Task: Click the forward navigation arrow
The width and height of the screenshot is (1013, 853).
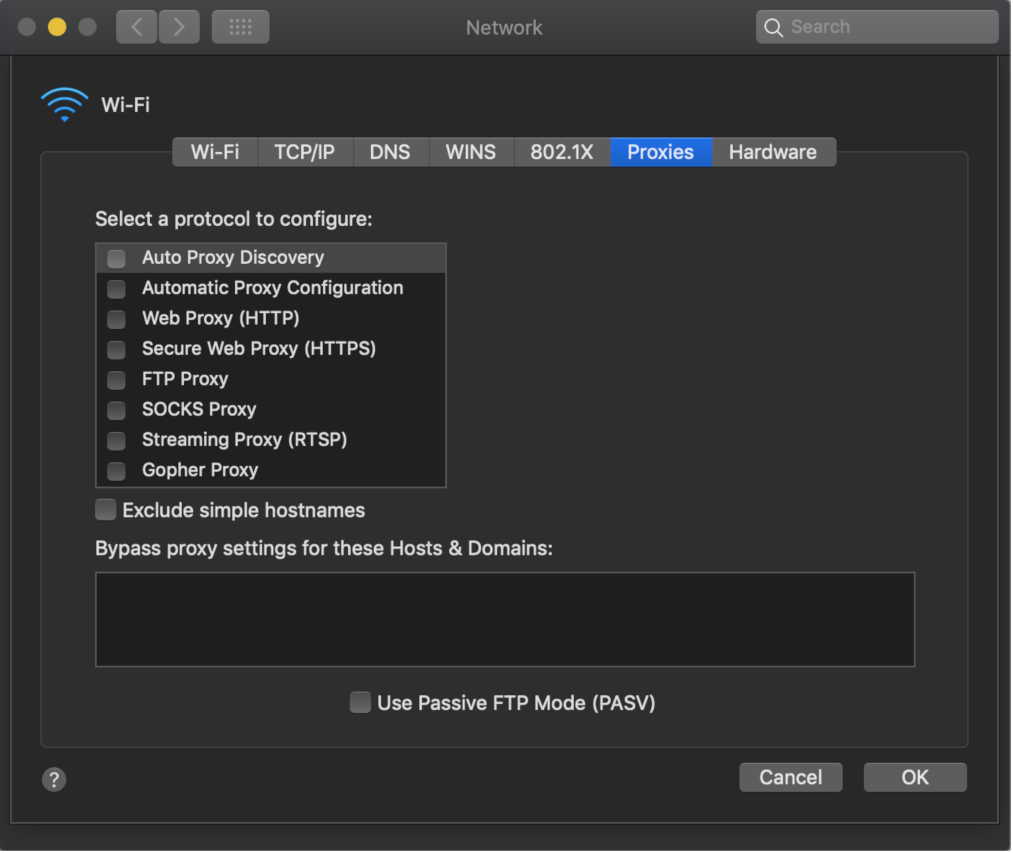Action: 179,27
